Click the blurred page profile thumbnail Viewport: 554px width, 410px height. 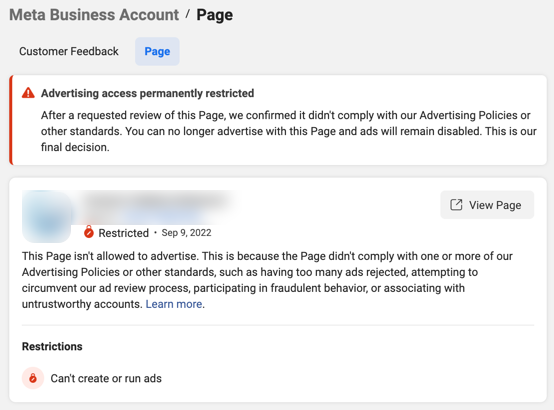(x=47, y=217)
